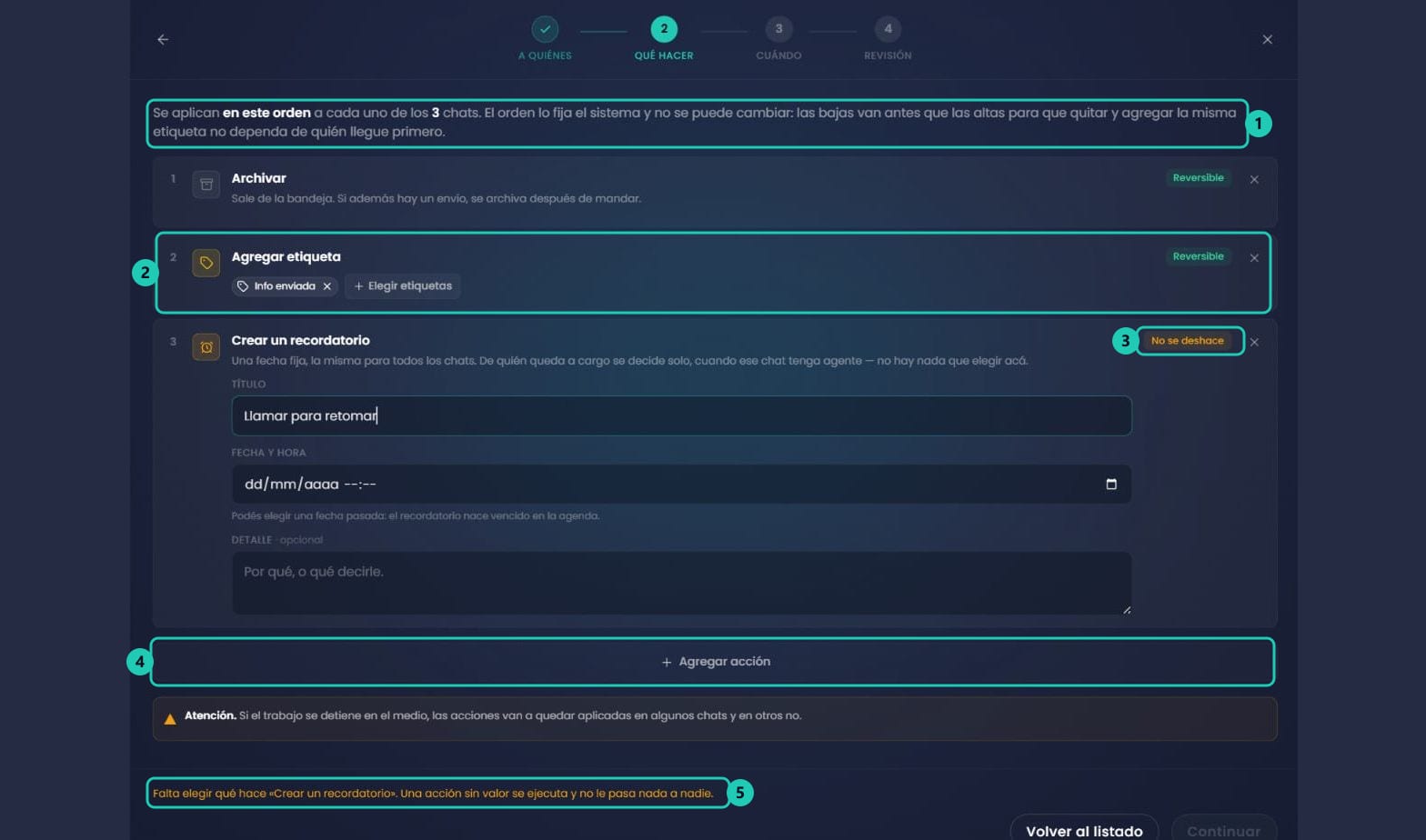
Task: Close the wizard with the top-right X
Action: (1267, 39)
